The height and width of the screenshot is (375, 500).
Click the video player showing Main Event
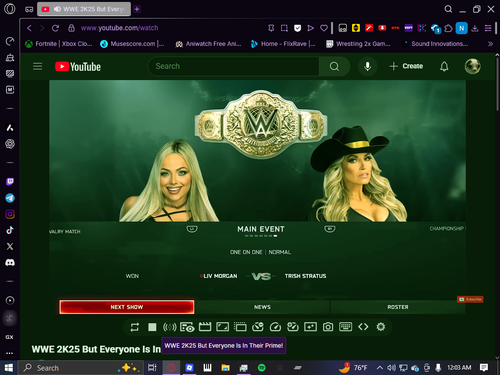coord(257,197)
